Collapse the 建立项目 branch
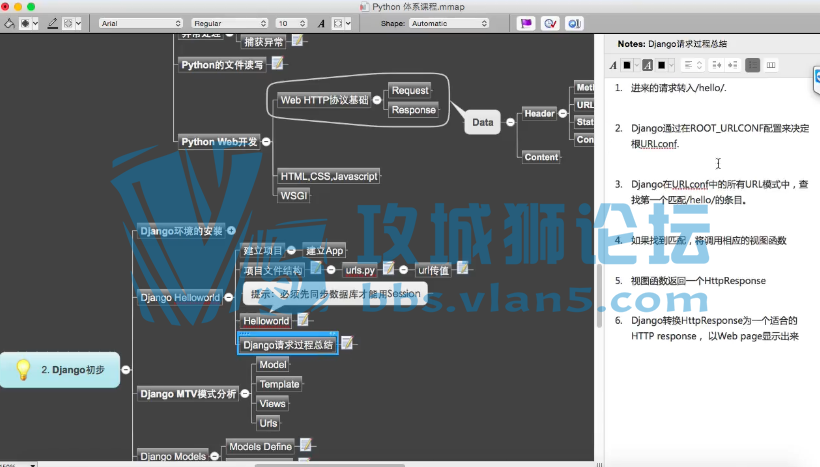The image size is (820, 467). pos(291,250)
